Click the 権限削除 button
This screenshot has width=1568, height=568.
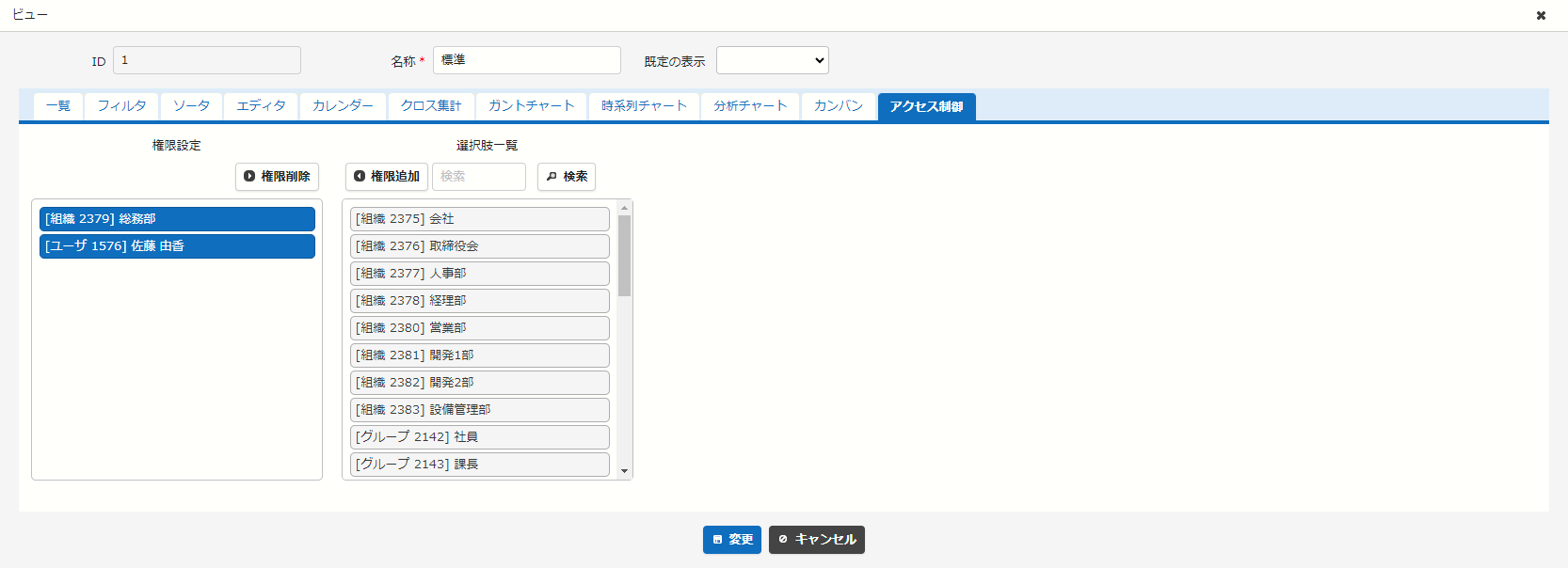tap(277, 177)
